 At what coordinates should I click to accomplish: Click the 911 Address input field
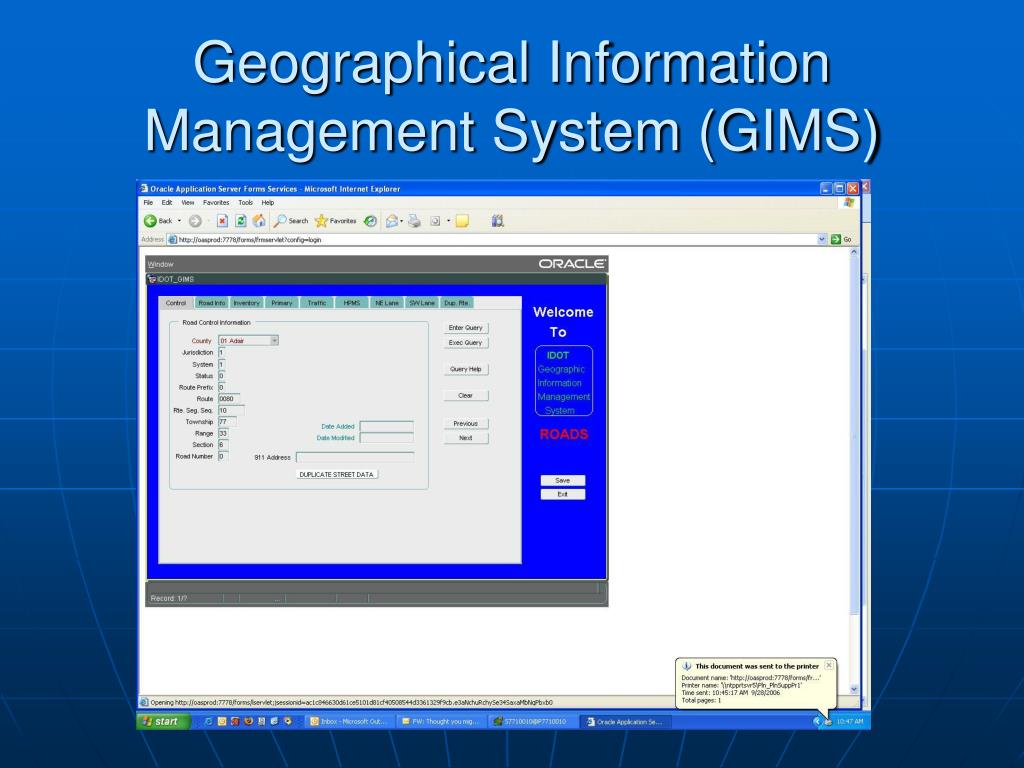coord(355,457)
